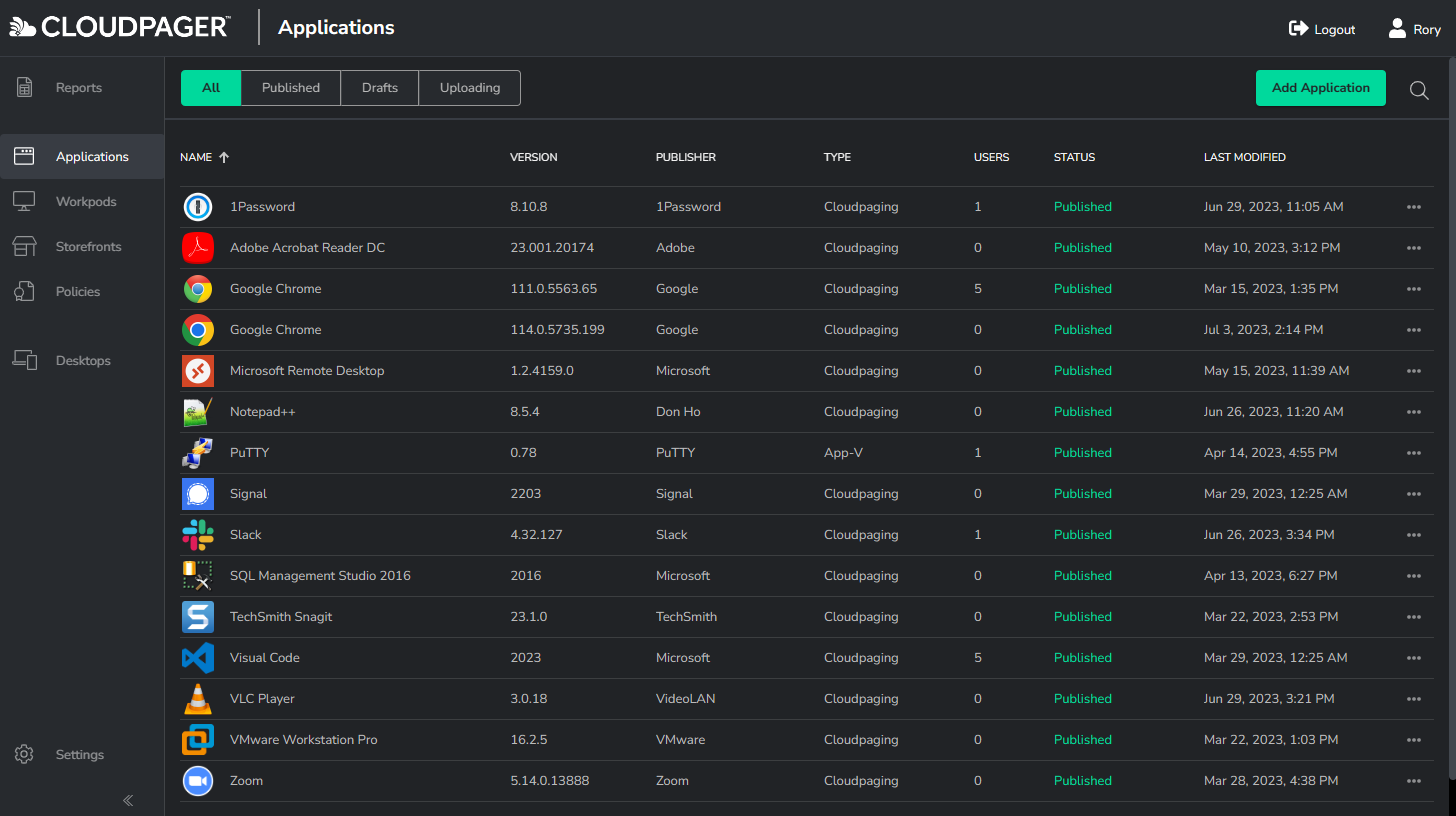Click the Jul 3, 2023, 2:14 PM date
The width and height of the screenshot is (1456, 816).
[x=1264, y=330]
